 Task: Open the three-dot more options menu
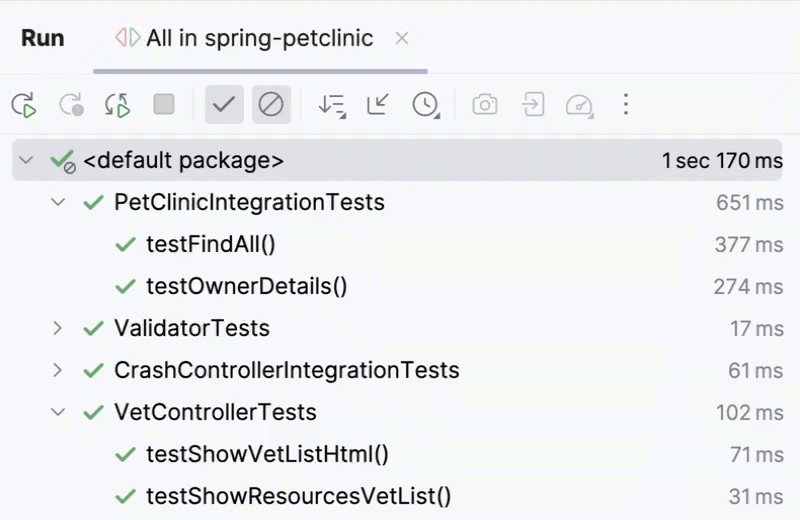[x=626, y=104]
